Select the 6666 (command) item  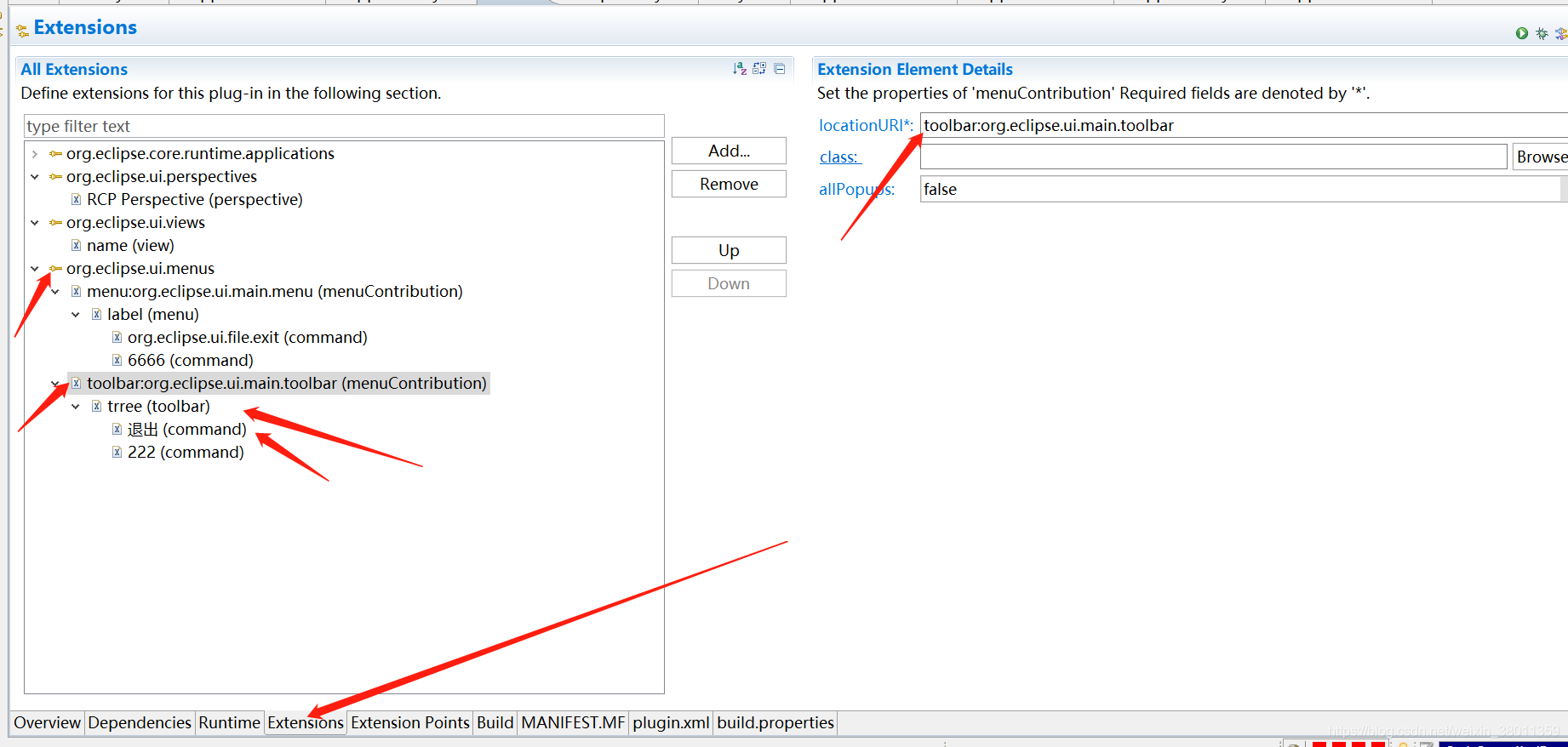click(x=191, y=361)
